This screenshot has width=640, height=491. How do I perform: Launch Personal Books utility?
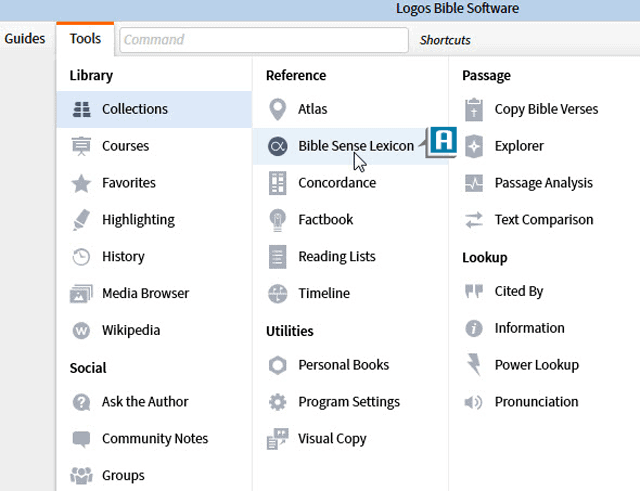coord(343,365)
